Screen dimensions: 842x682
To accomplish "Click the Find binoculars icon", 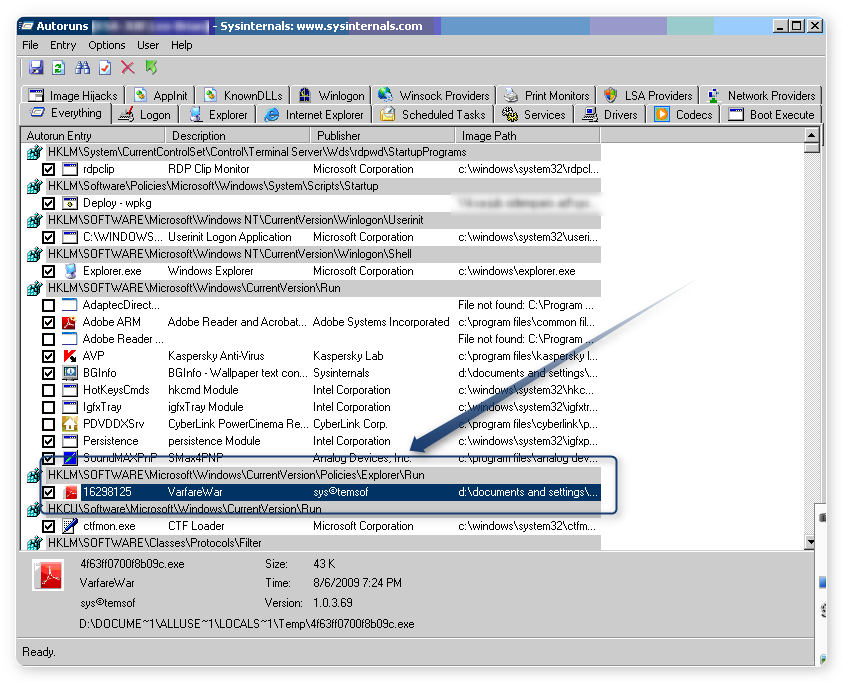I will tap(82, 68).
